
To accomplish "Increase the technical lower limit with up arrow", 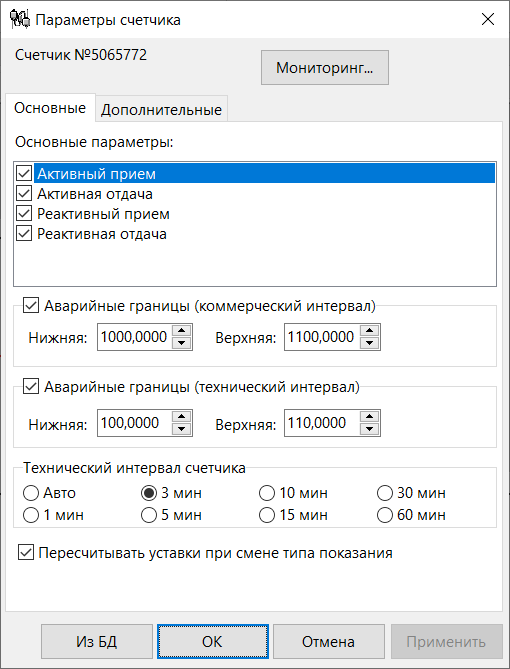I will tap(182, 417).
